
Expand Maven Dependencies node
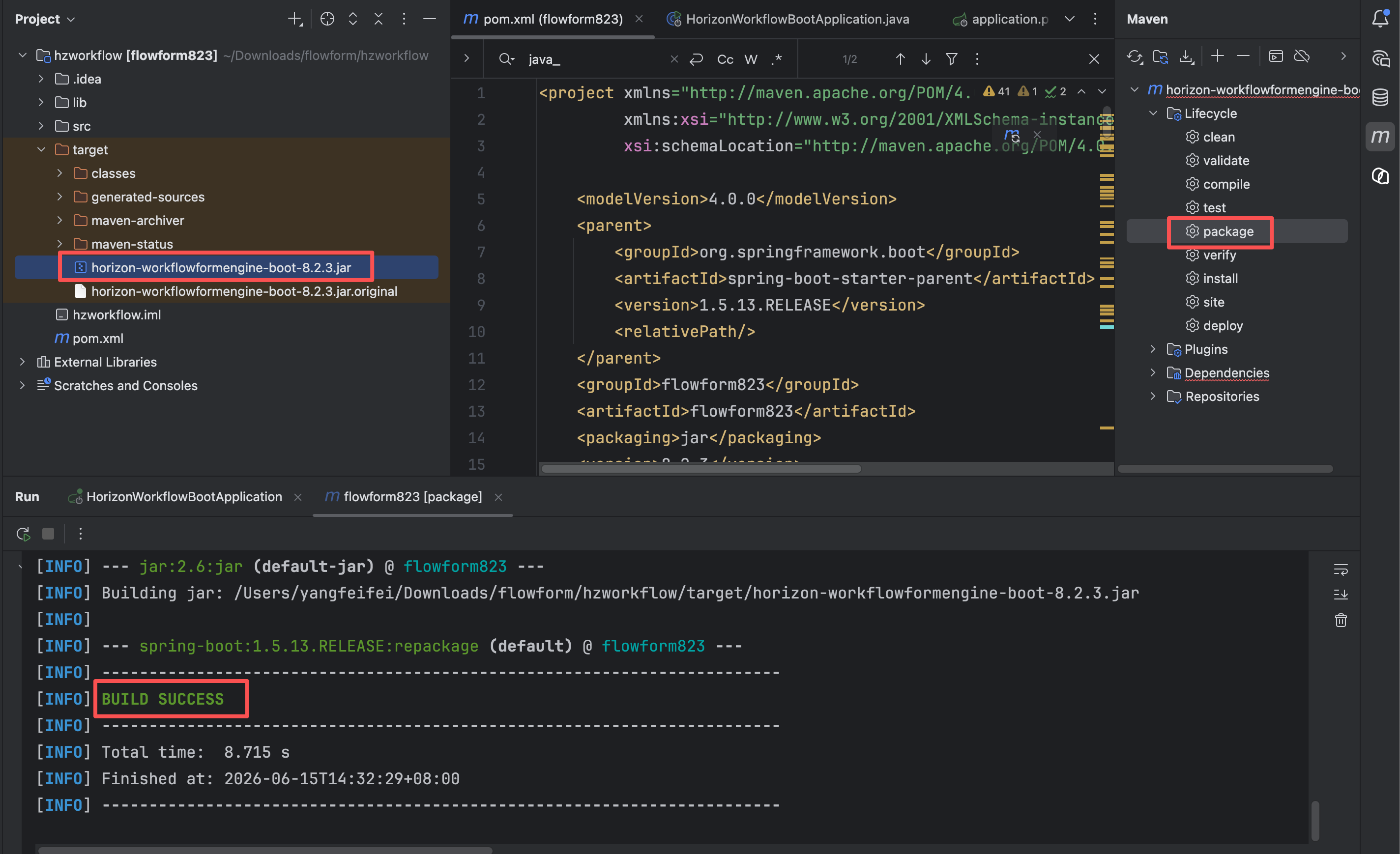tap(1153, 372)
